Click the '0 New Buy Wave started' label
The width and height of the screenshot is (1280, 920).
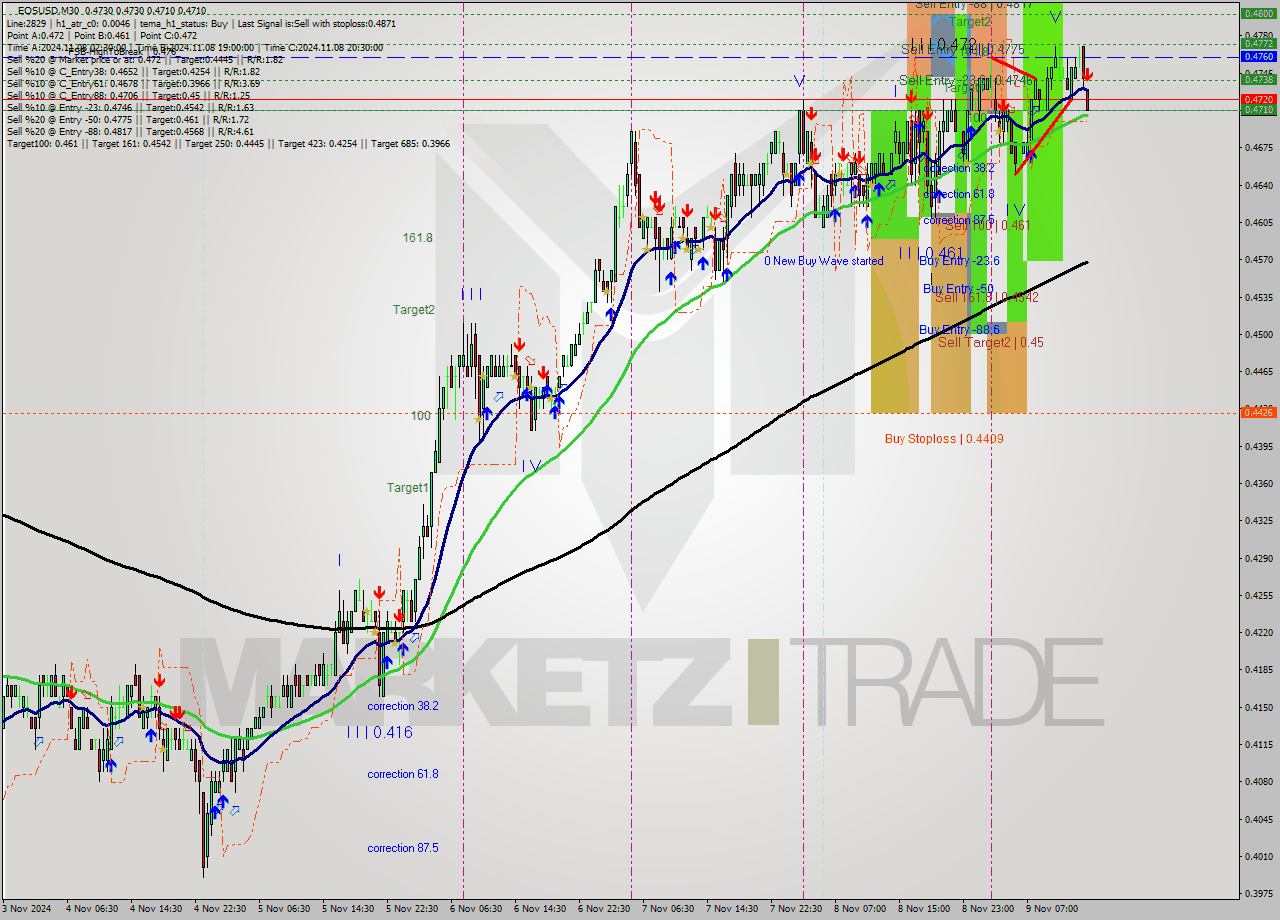824,261
